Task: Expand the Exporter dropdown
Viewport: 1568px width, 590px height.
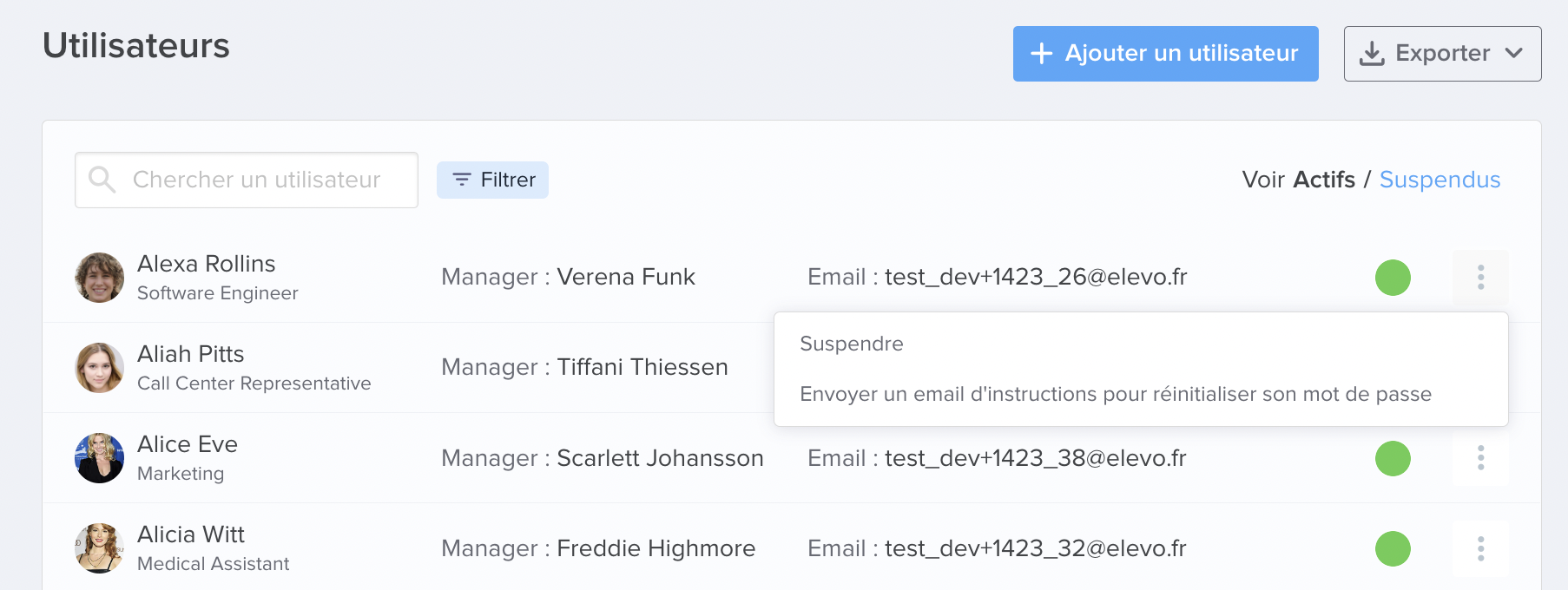Action: click(x=1442, y=54)
